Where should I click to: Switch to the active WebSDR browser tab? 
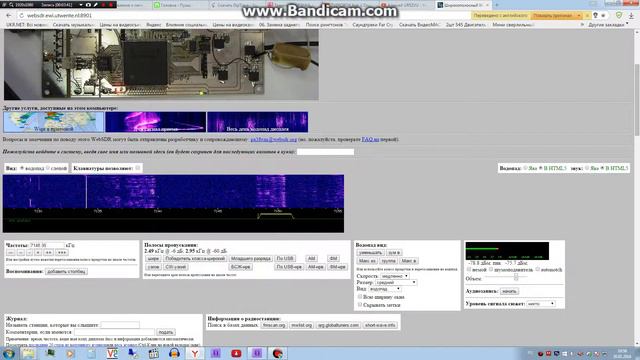(x=463, y=5)
